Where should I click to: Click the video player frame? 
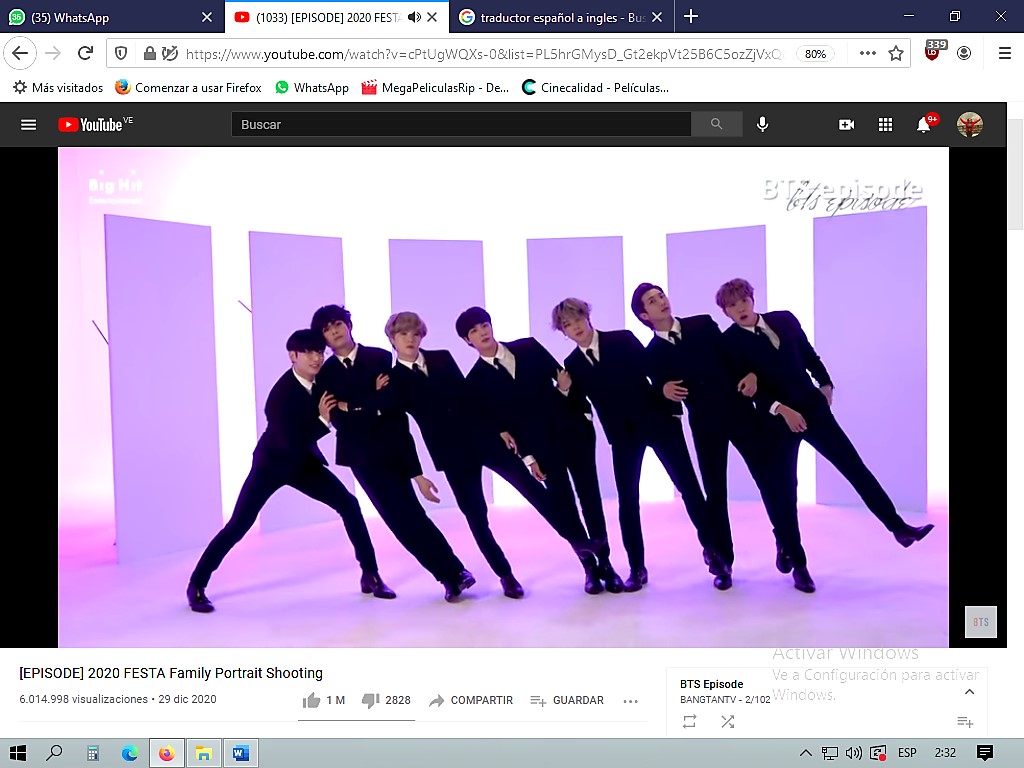[x=503, y=397]
